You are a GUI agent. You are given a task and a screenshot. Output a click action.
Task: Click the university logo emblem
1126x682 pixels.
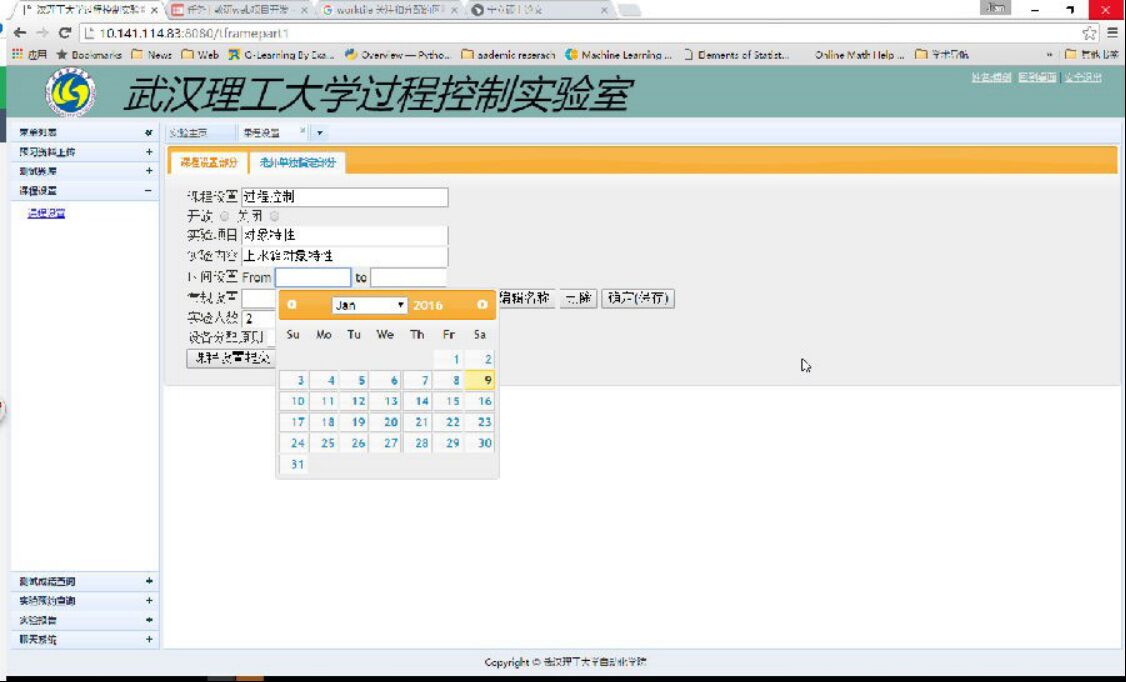[x=70, y=92]
